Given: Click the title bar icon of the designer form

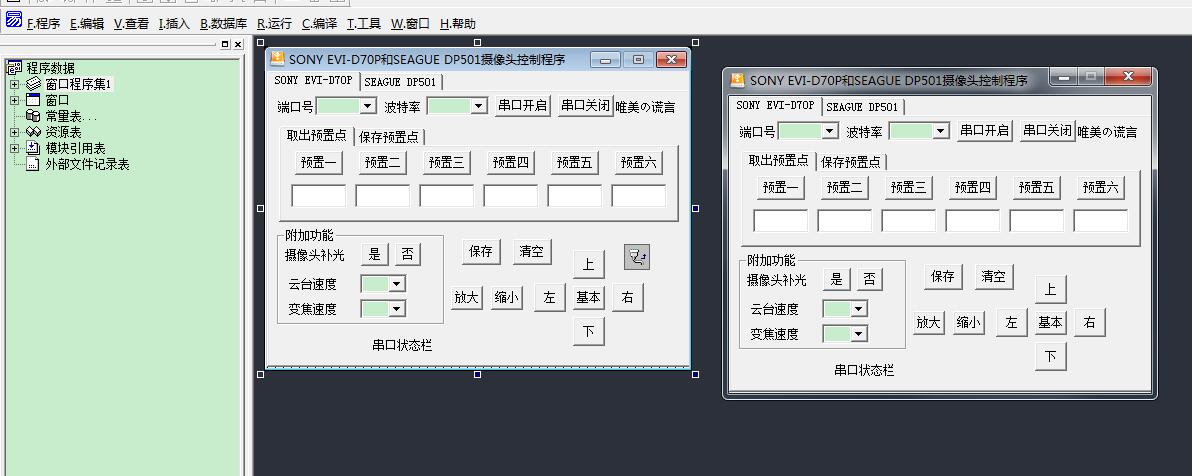Looking at the screenshot, I should tap(277, 59).
